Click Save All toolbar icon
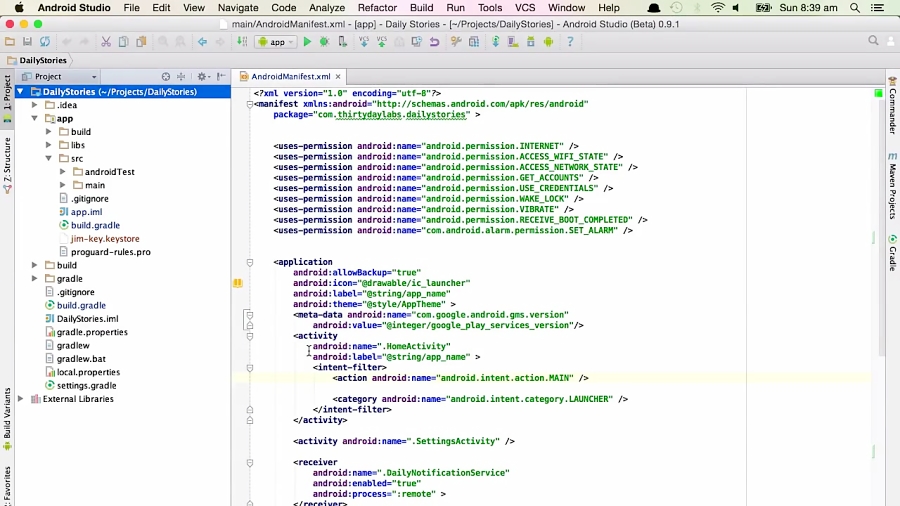 pos(27,42)
